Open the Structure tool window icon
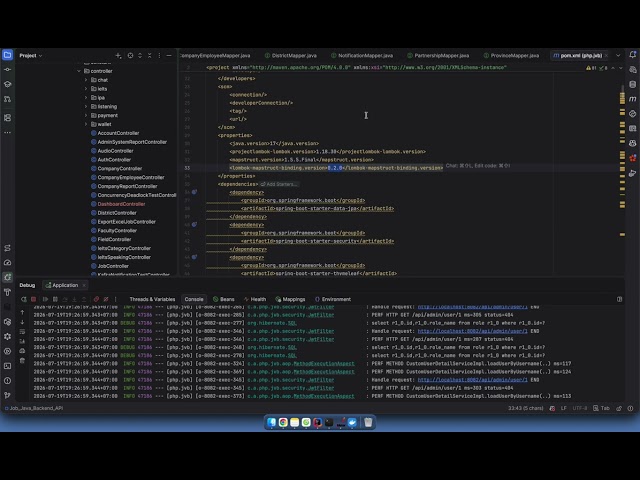This screenshot has height=480, width=640. pyautogui.click(x=7, y=118)
